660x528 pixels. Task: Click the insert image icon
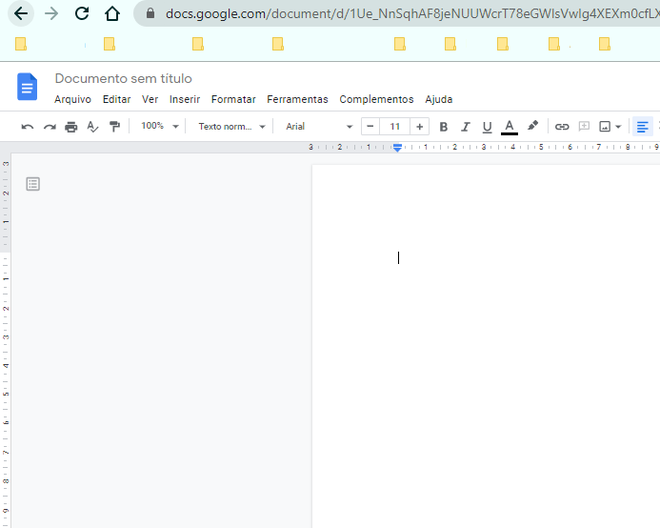click(605, 127)
